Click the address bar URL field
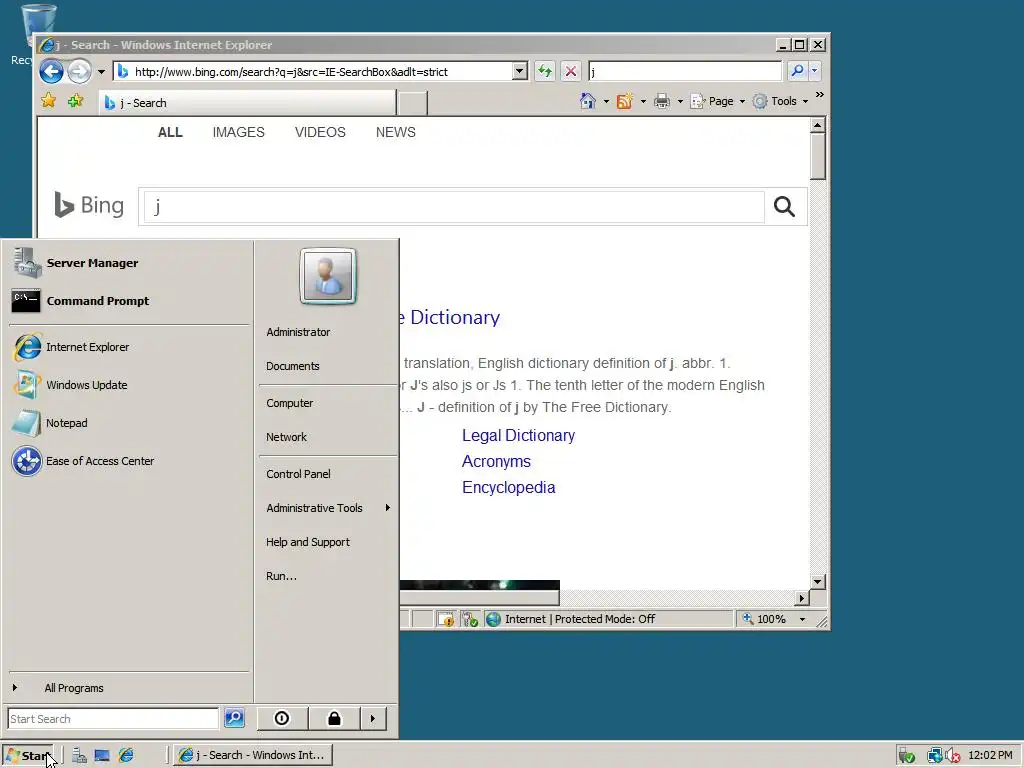The image size is (1024, 768). pos(313,71)
